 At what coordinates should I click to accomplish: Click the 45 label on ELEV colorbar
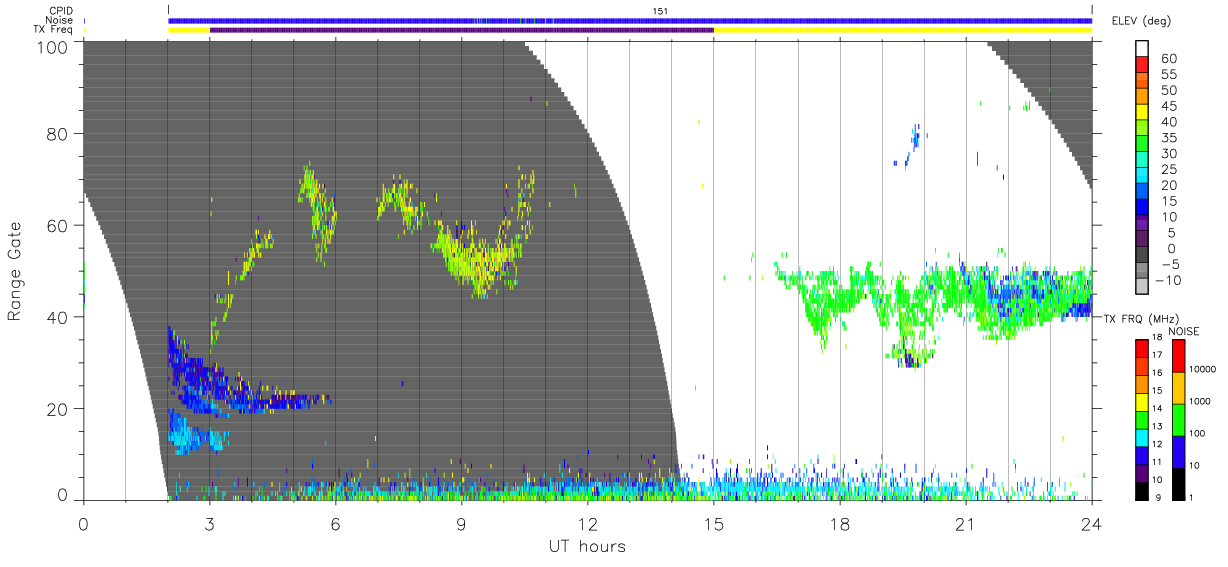pyautogui.click(x=1170, y=106)
